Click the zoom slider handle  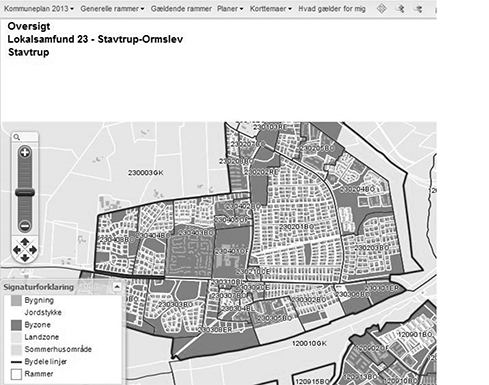(x=25, y=192)
